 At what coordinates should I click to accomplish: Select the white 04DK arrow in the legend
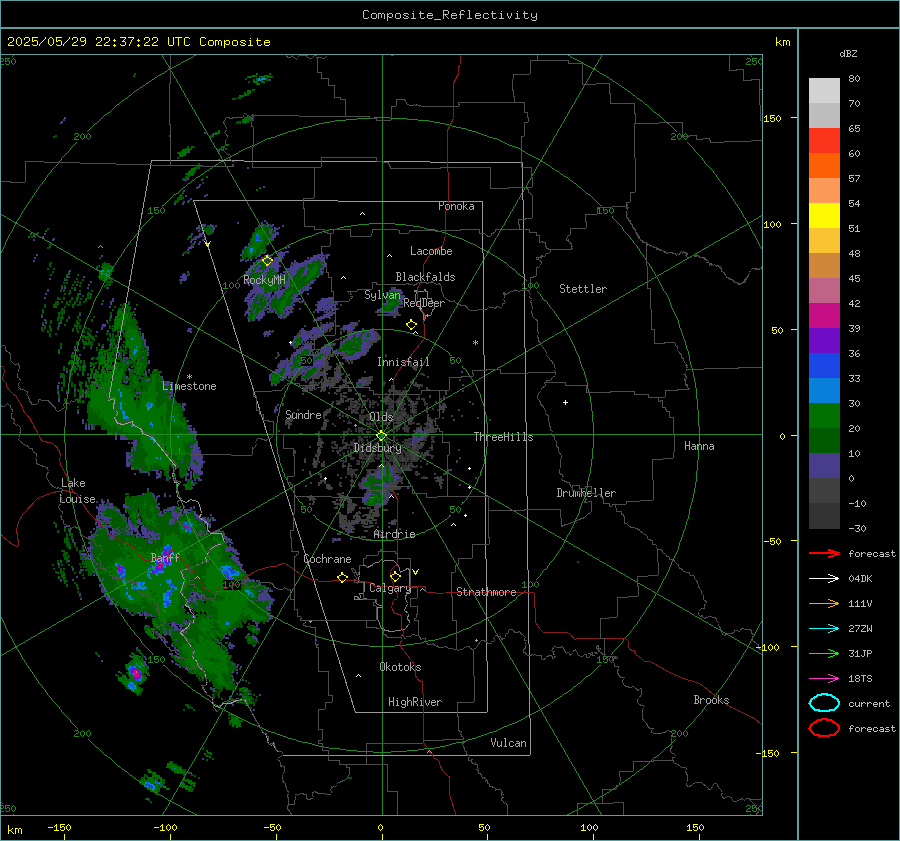pos(824,579)
